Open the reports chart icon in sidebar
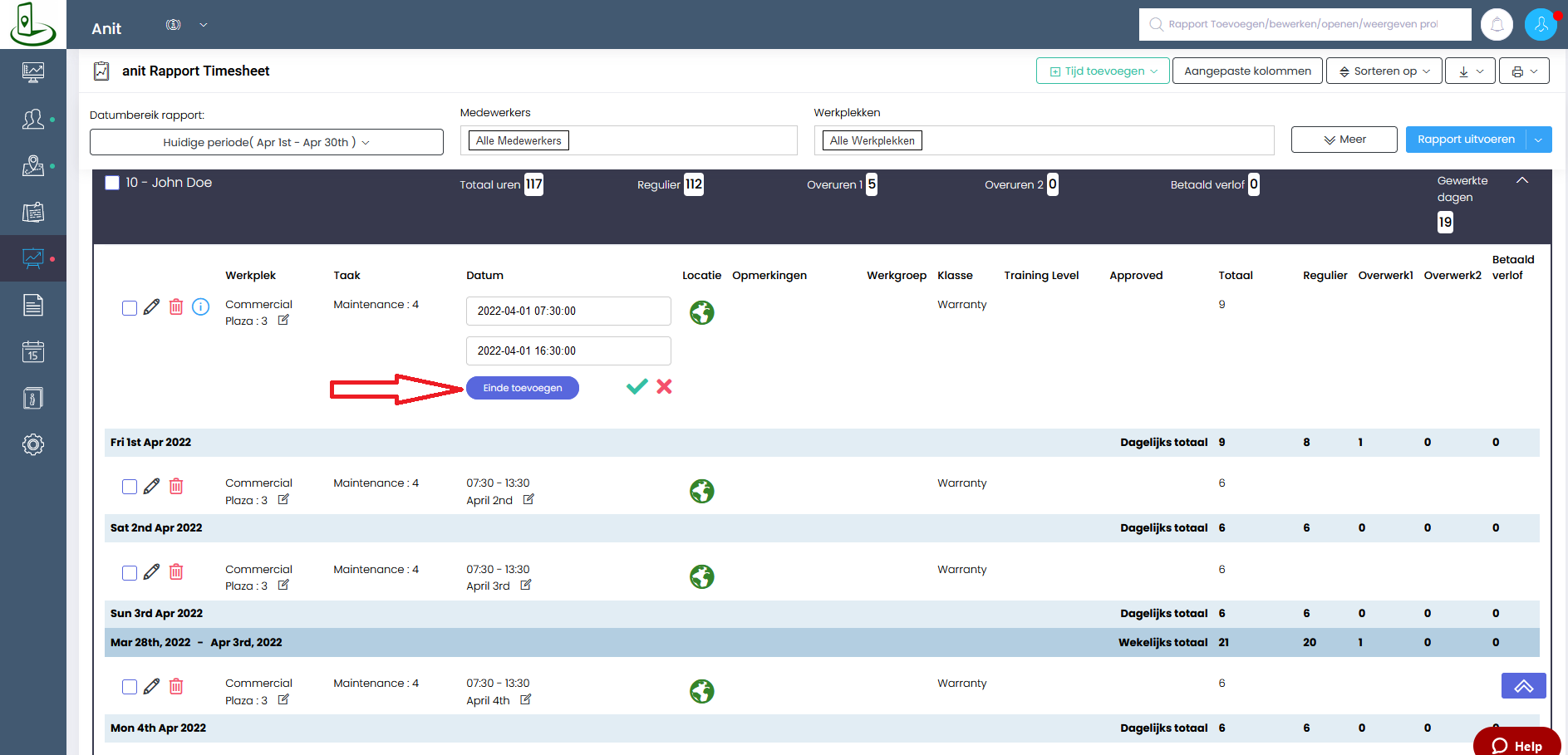 coord(33,258)
